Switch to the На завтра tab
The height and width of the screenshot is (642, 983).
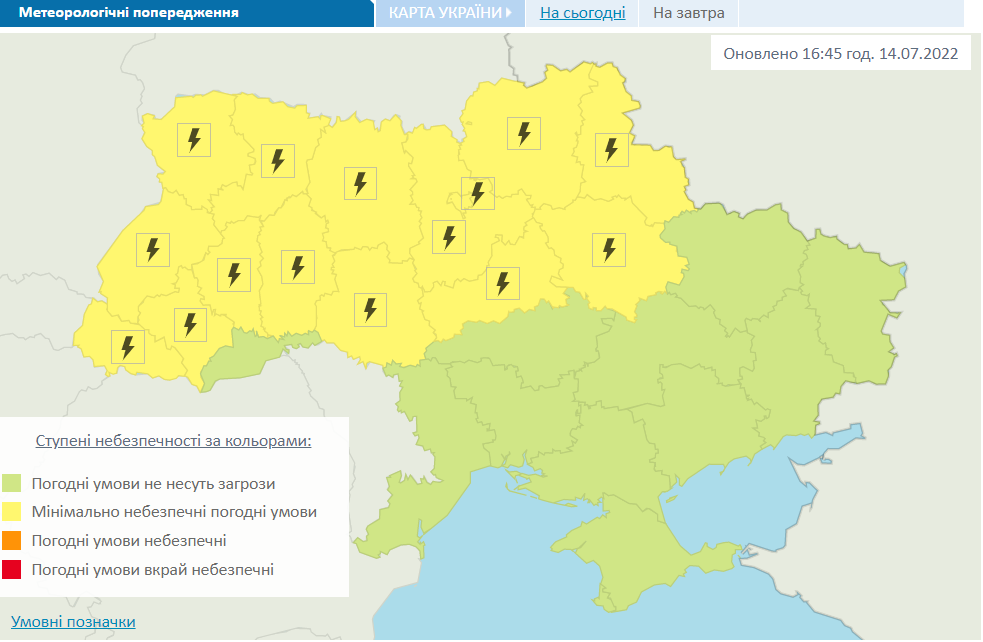coord(687,13)
